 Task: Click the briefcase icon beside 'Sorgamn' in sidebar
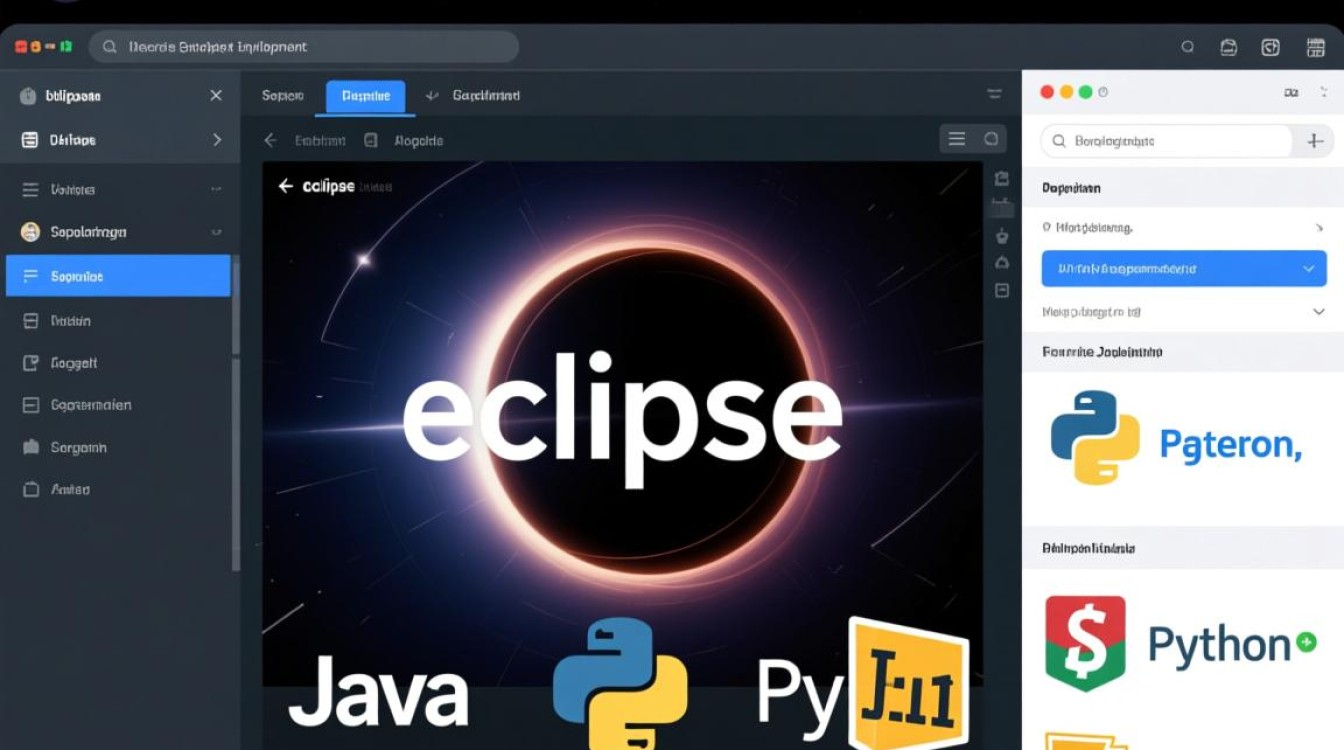click(30, 448)
